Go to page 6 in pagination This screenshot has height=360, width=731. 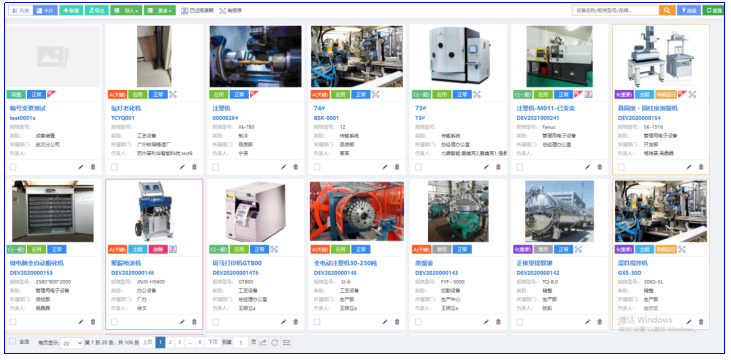pos(200,342)
